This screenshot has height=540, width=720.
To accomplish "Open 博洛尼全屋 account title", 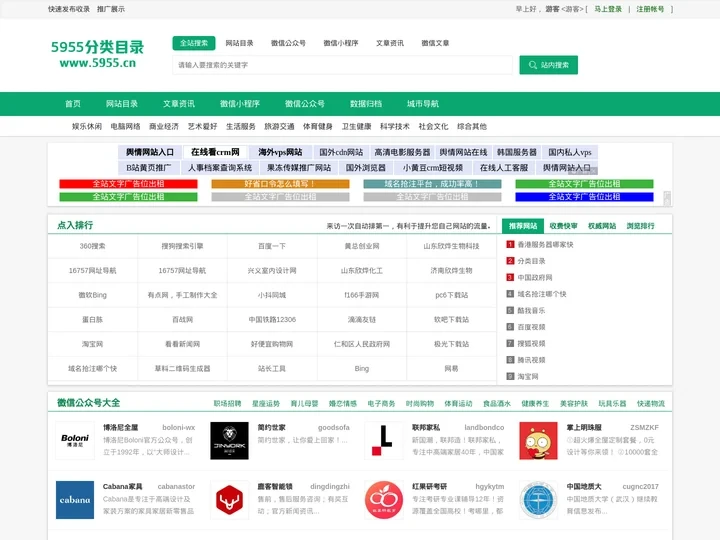I will pyautogui.click(x=120, y=428).
